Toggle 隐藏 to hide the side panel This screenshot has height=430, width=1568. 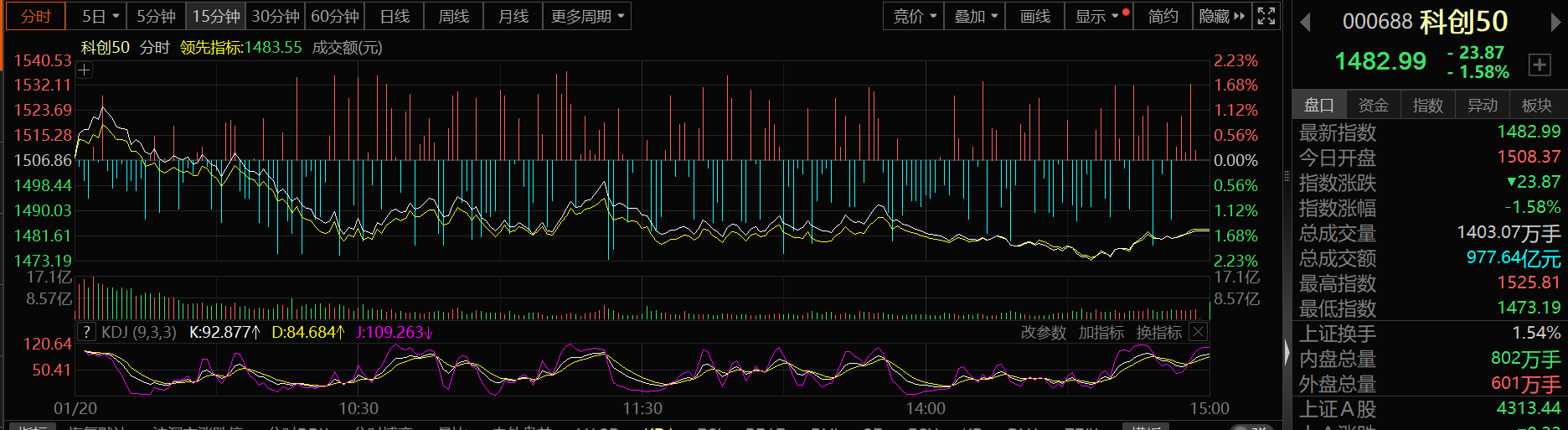pyautogui.click(x=1221, y=16)
